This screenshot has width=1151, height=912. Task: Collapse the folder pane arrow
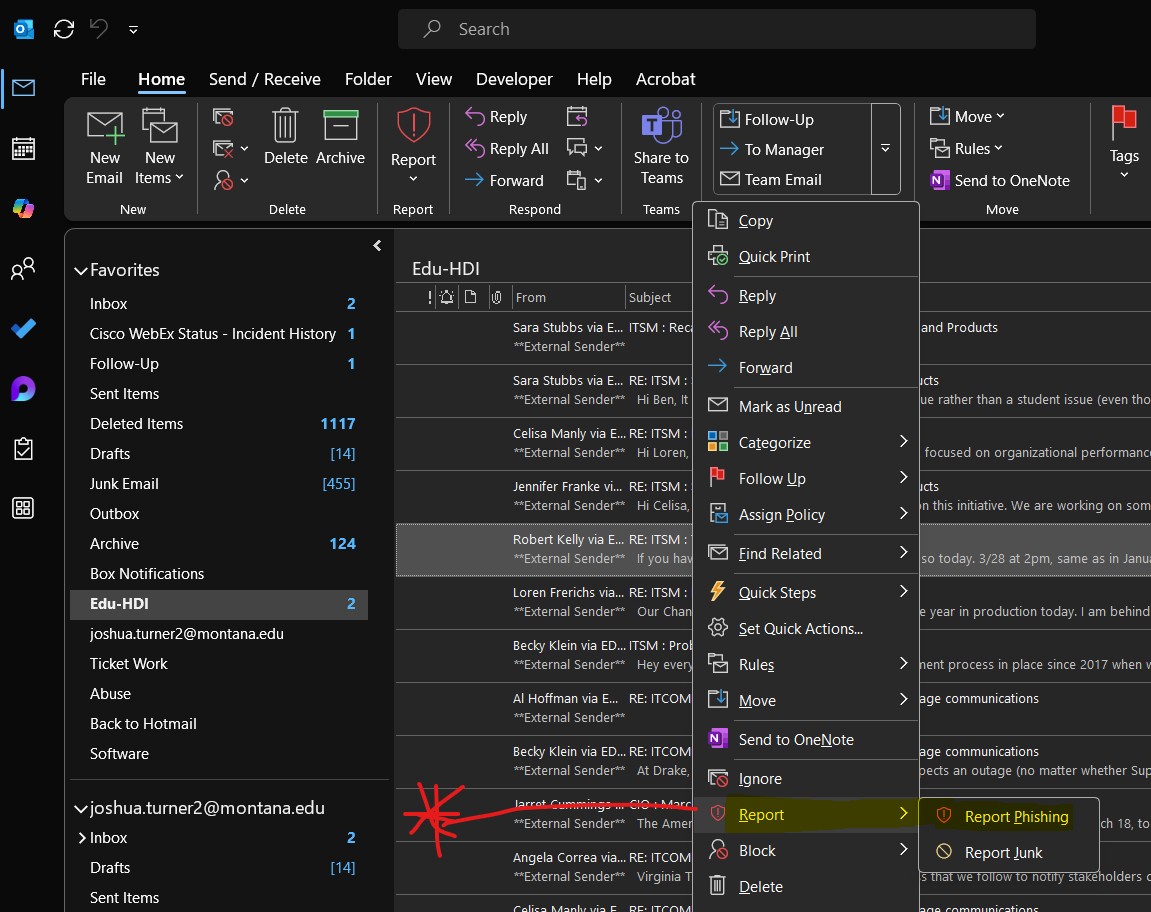coord(377,245)
